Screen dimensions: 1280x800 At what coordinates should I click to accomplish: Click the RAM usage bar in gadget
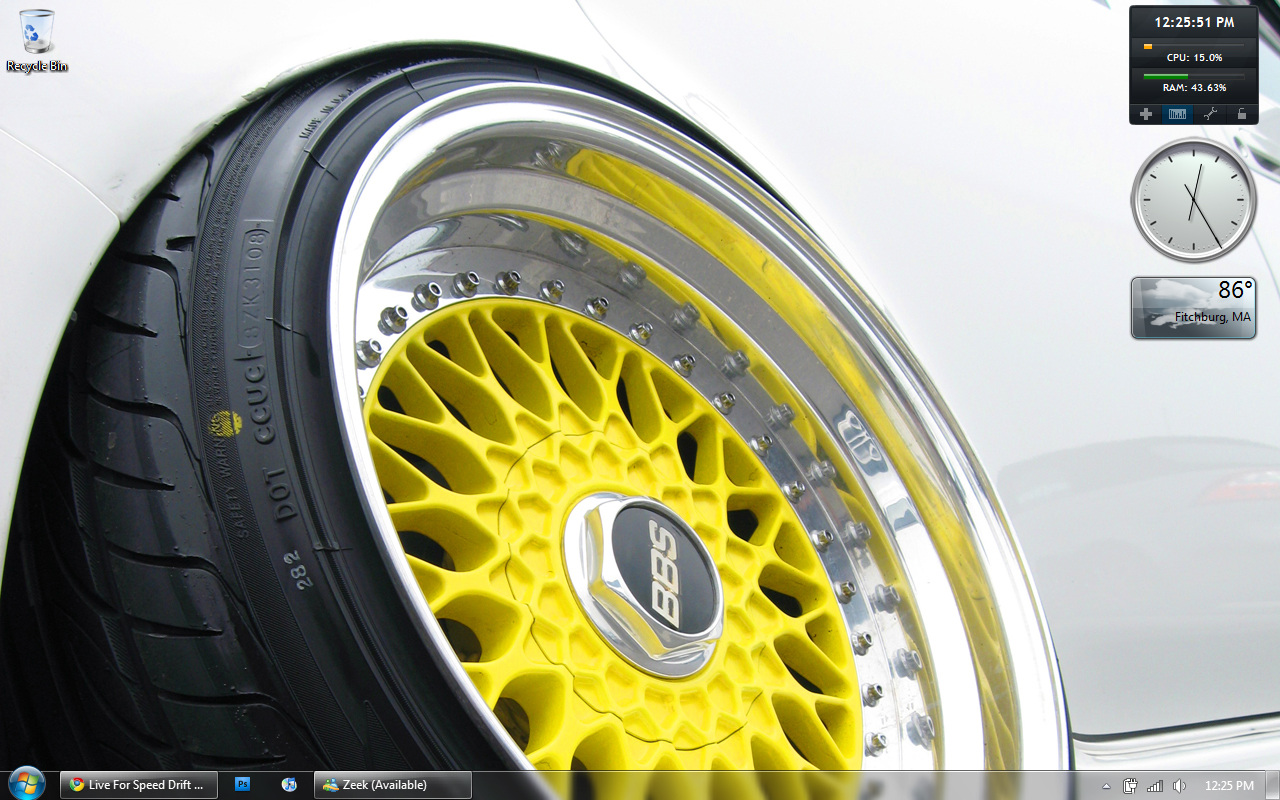coord(1194,76)
